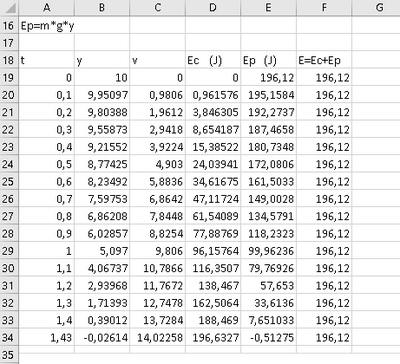Screen dimensions: 400x364
Task: Select cell with value 7,651033
Action: coord(268,320)
